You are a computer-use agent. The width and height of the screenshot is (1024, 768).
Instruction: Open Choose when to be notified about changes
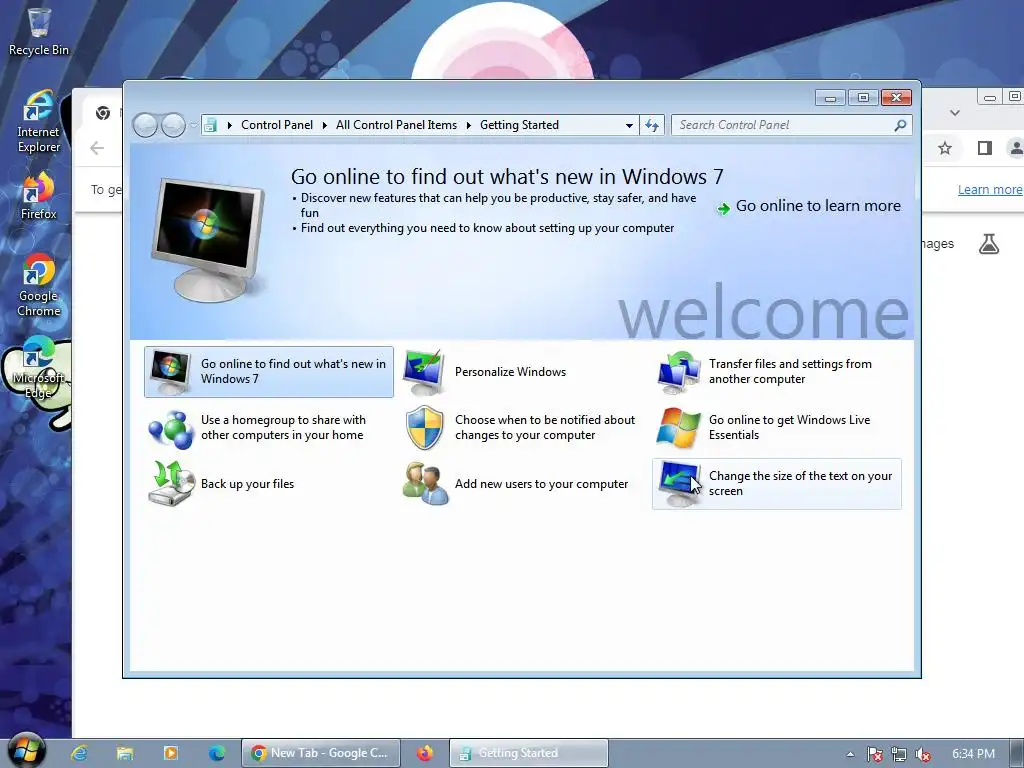[520, 428]
